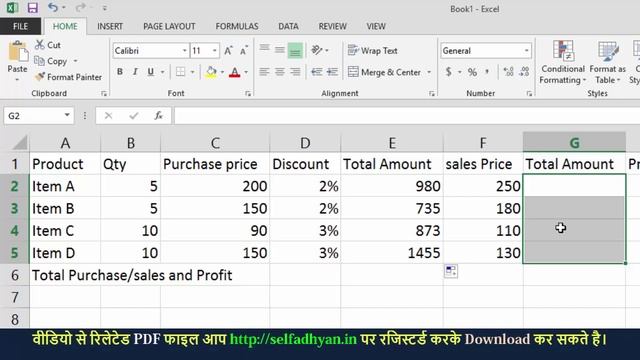
Task: Set Middle Align vertical alignment
Action: 280,50
